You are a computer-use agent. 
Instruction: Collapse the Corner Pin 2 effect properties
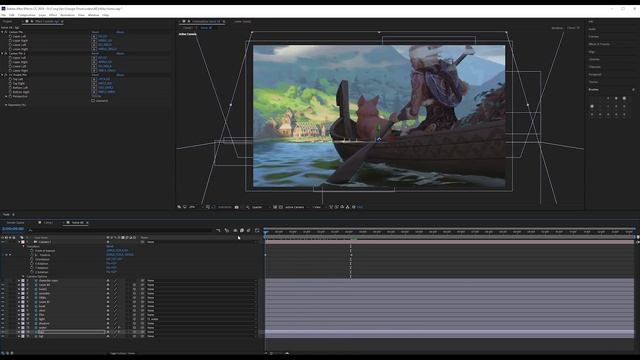[x=2, y=53]
